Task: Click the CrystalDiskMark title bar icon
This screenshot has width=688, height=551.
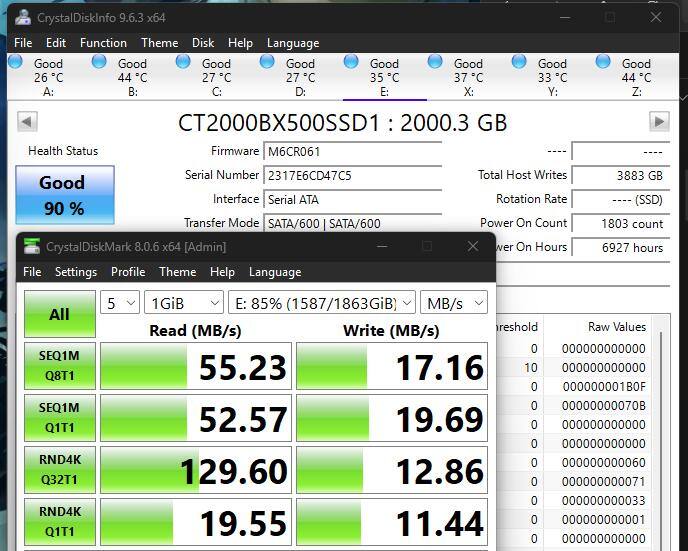Action: pos(32,246)
